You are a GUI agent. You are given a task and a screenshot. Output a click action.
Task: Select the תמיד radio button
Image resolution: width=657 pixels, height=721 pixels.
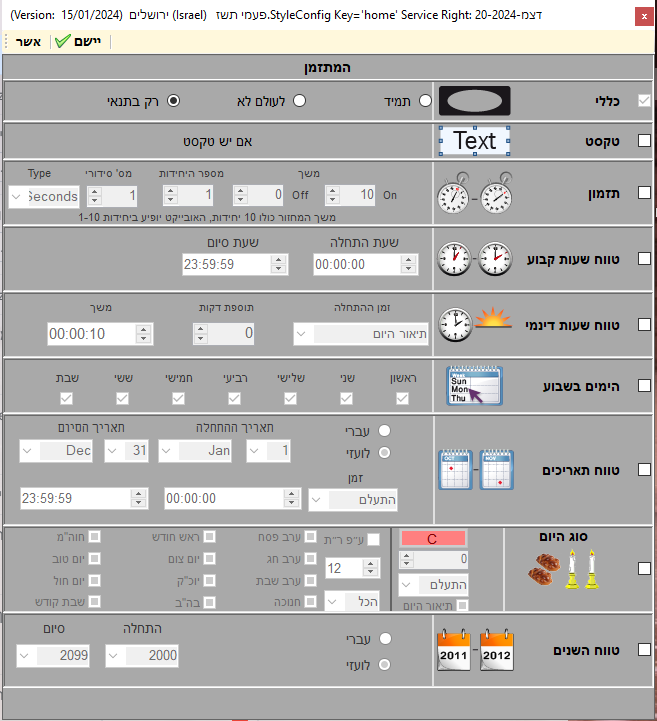pyautogui.click(x=425, y=101)
